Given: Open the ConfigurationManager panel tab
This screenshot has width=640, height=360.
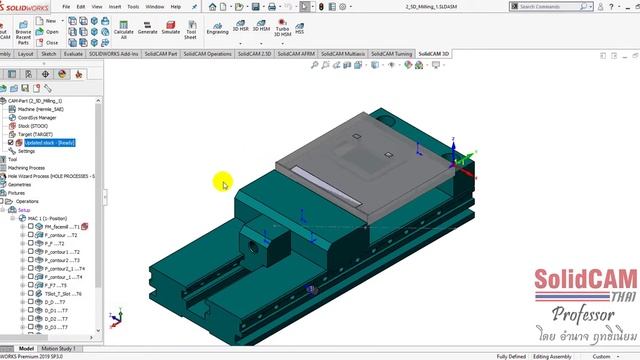Looking at the screenshot, I should pos(29,74).
